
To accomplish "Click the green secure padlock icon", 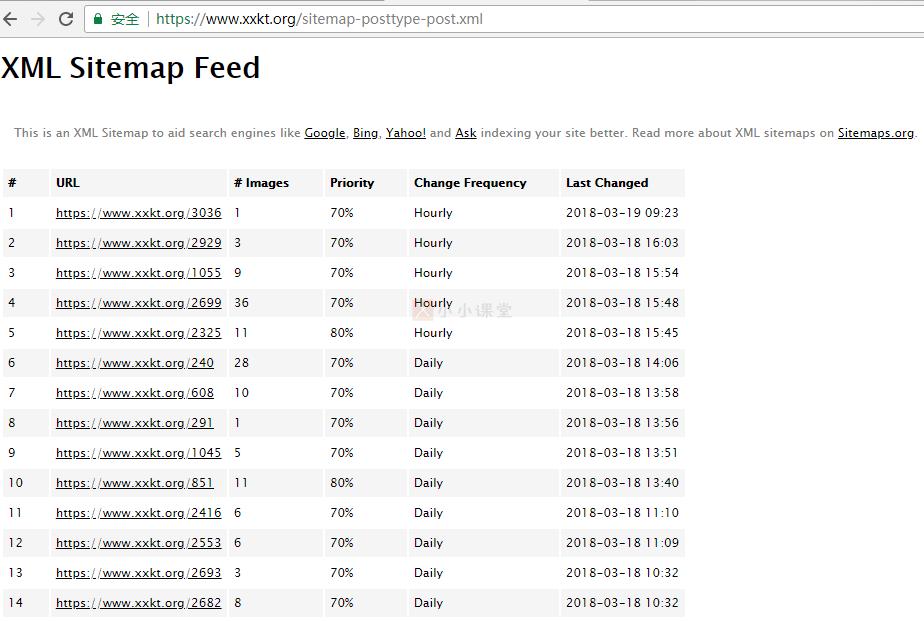I will [98, 19].
